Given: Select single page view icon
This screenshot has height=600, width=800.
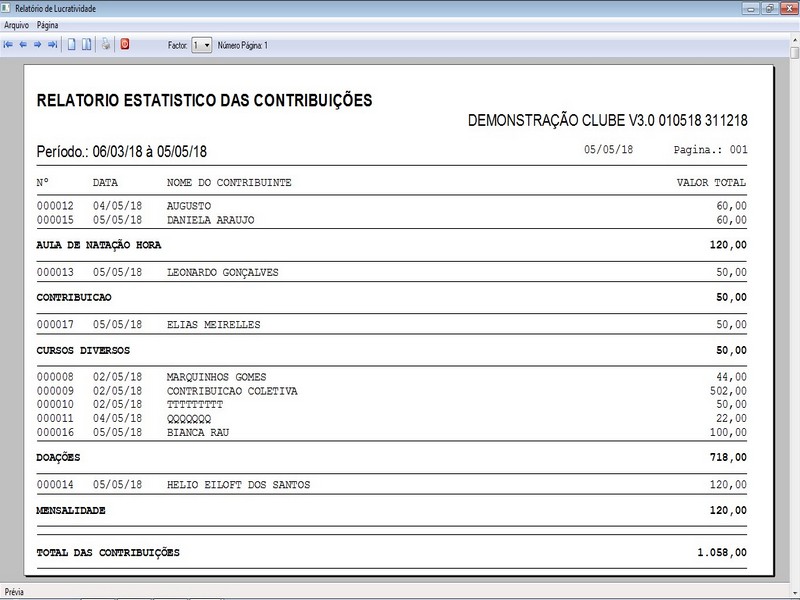Looking at the screenshot, I should pyautogui.click(x=71, y=45).
